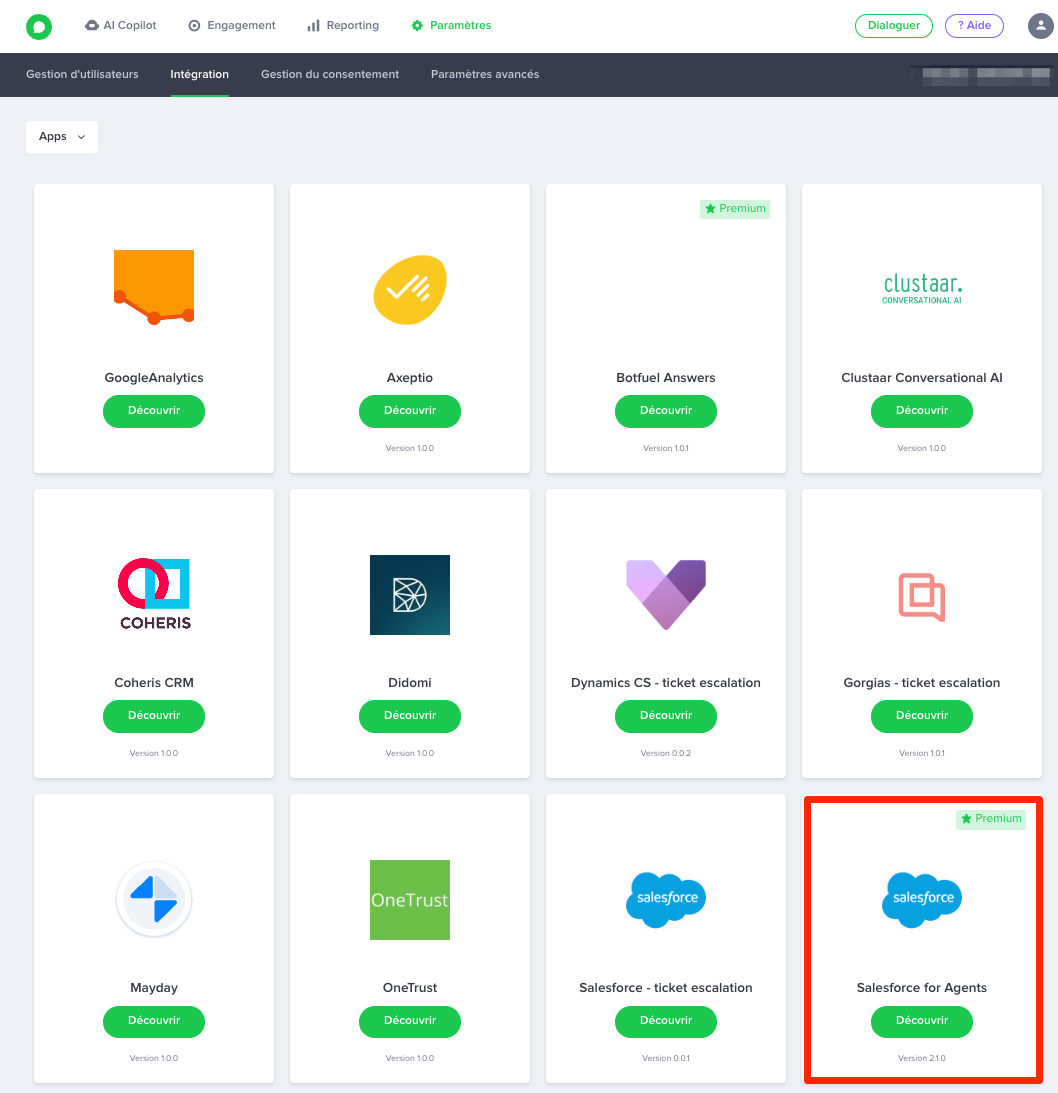Click the Aide help button
This screenshot has width=1058, height=1093.
click(974, 26)
